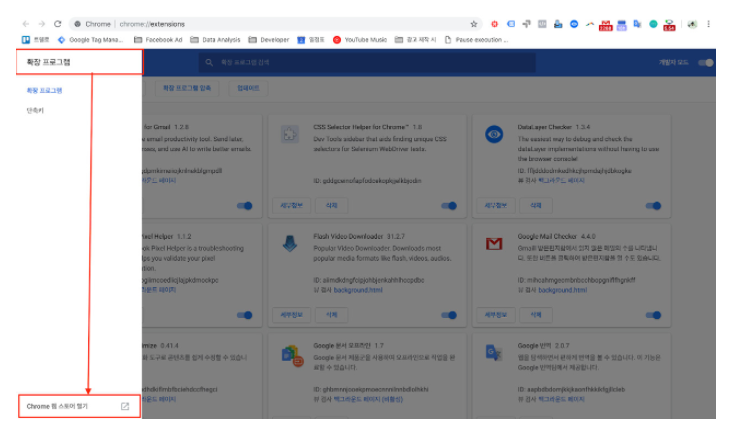Open 세부정보 for Flash Video Downloader
Screen dimensions: 745x448
[292, 315]
